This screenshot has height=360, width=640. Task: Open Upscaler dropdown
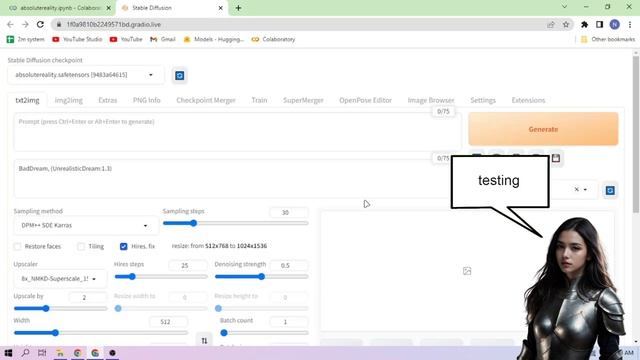(60, 279)
